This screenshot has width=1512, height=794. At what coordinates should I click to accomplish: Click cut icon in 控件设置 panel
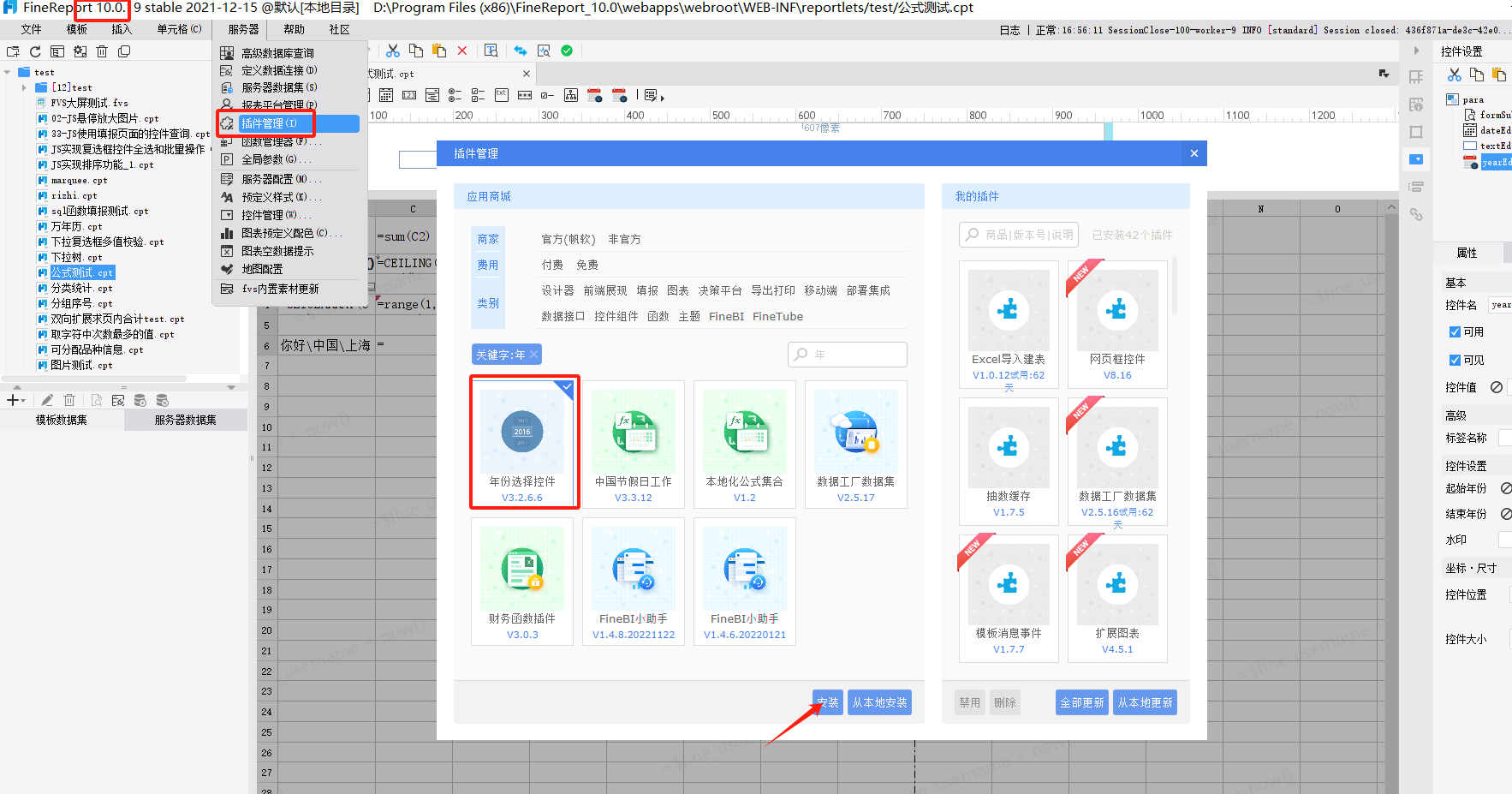click(1455, 75)
